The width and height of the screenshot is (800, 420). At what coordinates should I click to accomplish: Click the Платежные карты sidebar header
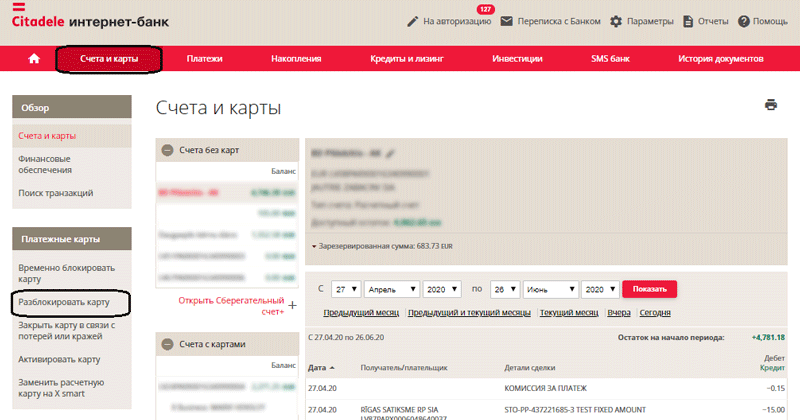pyautogui.click(x=71, y=239)
